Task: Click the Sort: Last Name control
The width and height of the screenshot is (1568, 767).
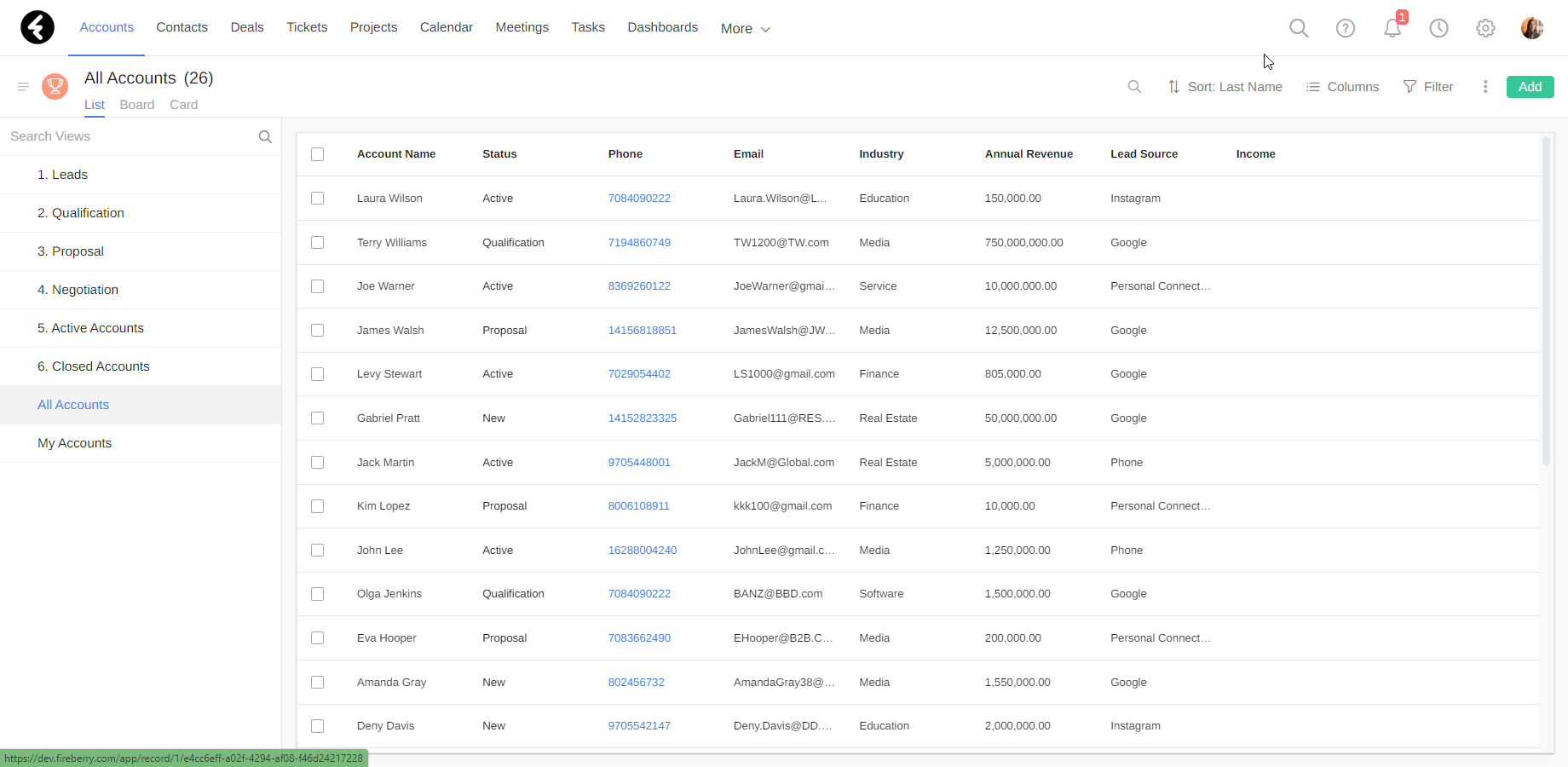Action: (1225, 87)
